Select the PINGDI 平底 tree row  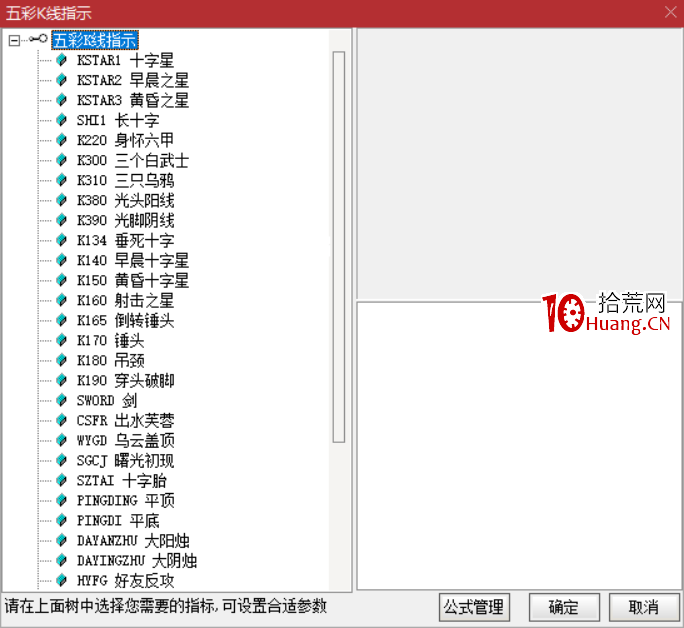coord(118,521)
